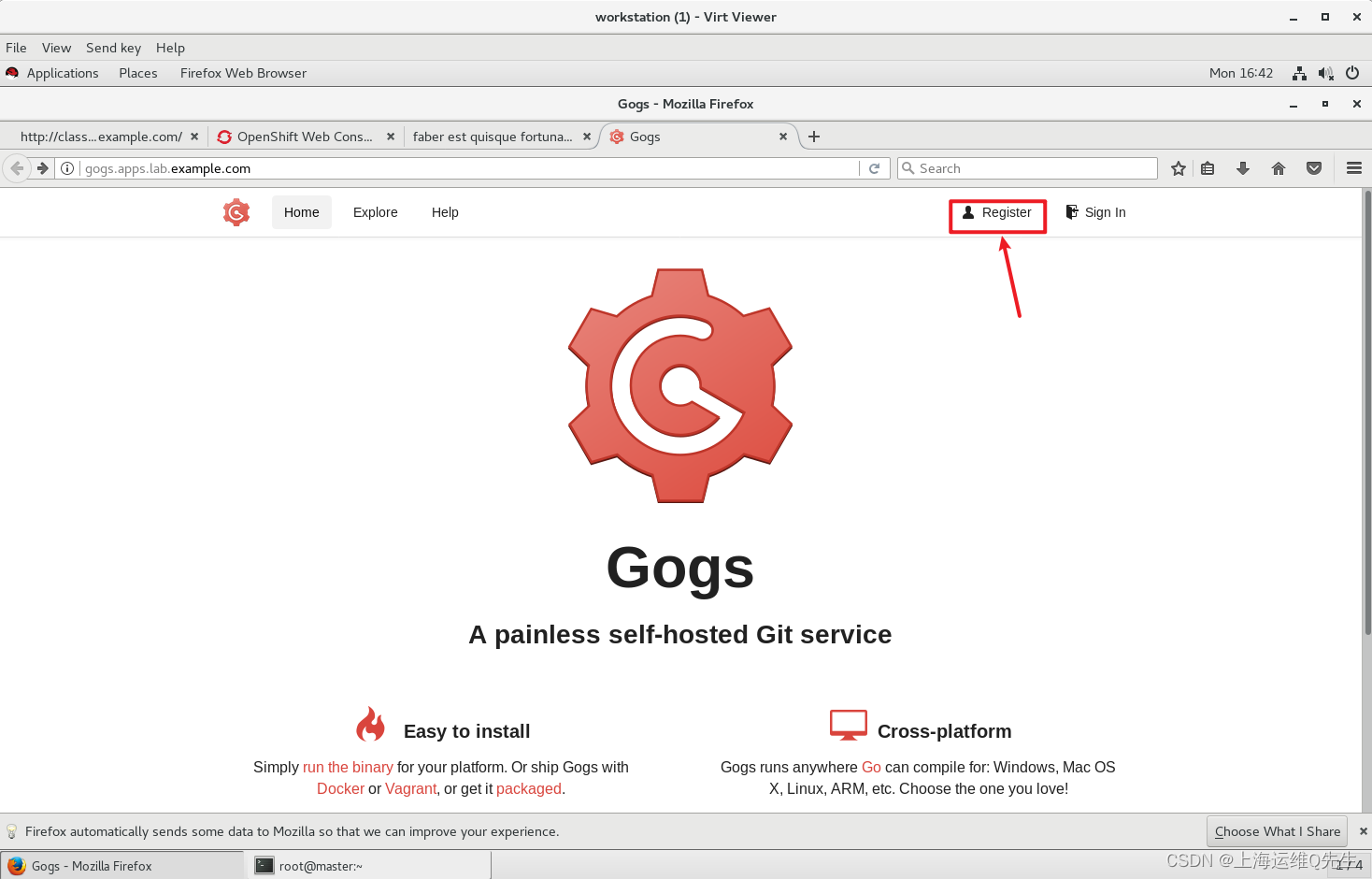Image resolution: width=1372 pixels, height=879 pixels.
Task: Focus the URL address bar
Action: click(x=467, y=168)
